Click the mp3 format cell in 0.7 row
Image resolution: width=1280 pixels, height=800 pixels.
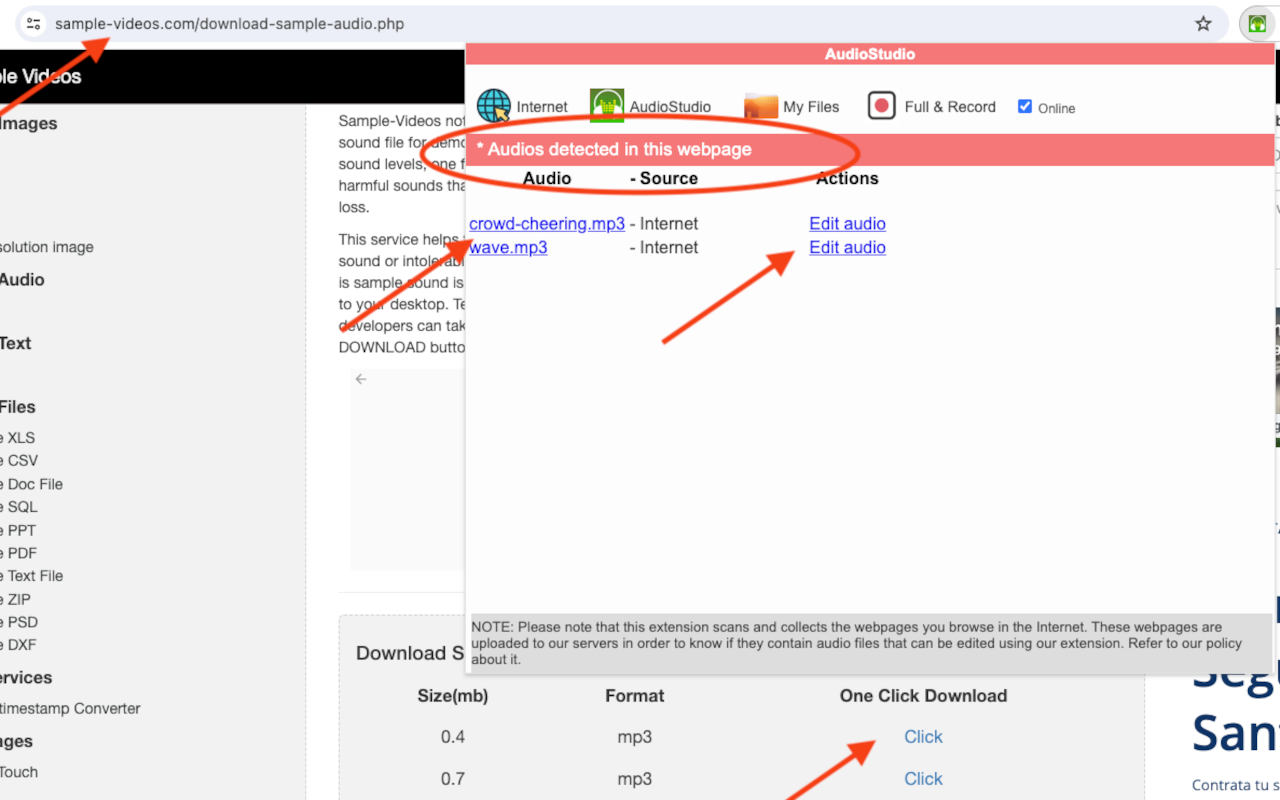635,779
